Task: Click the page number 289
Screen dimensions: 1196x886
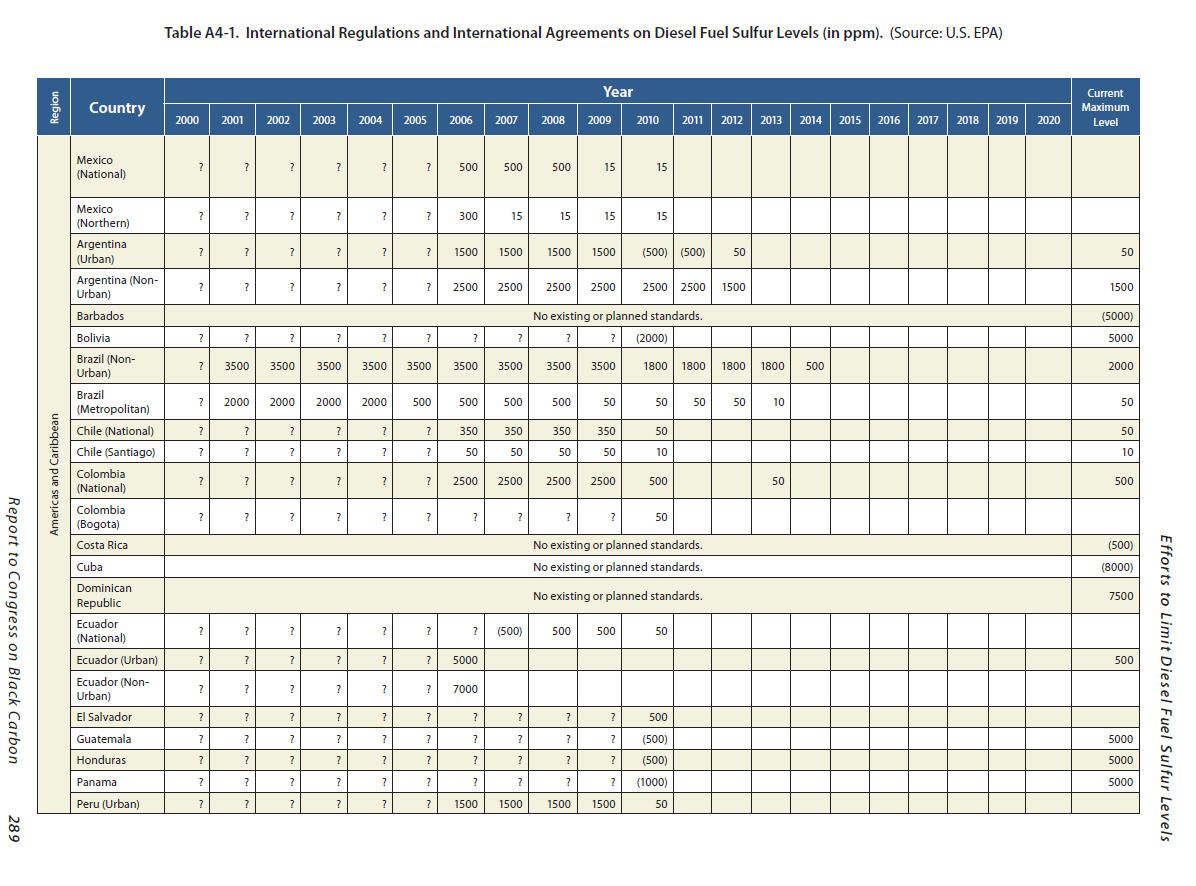Action: pyautogui.click(x=13, y=830)
